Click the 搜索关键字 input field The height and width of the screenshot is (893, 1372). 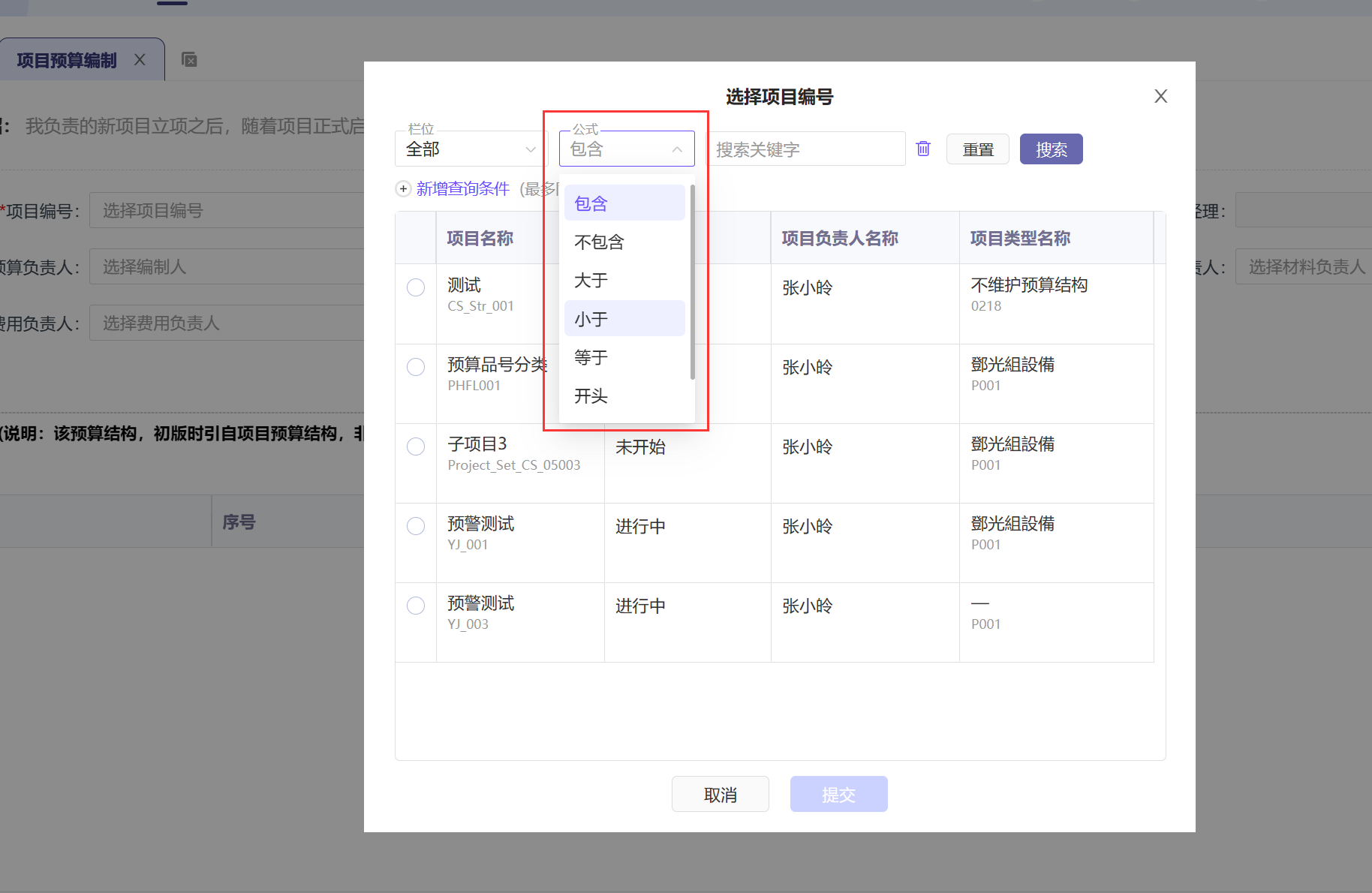coord(806,149)
